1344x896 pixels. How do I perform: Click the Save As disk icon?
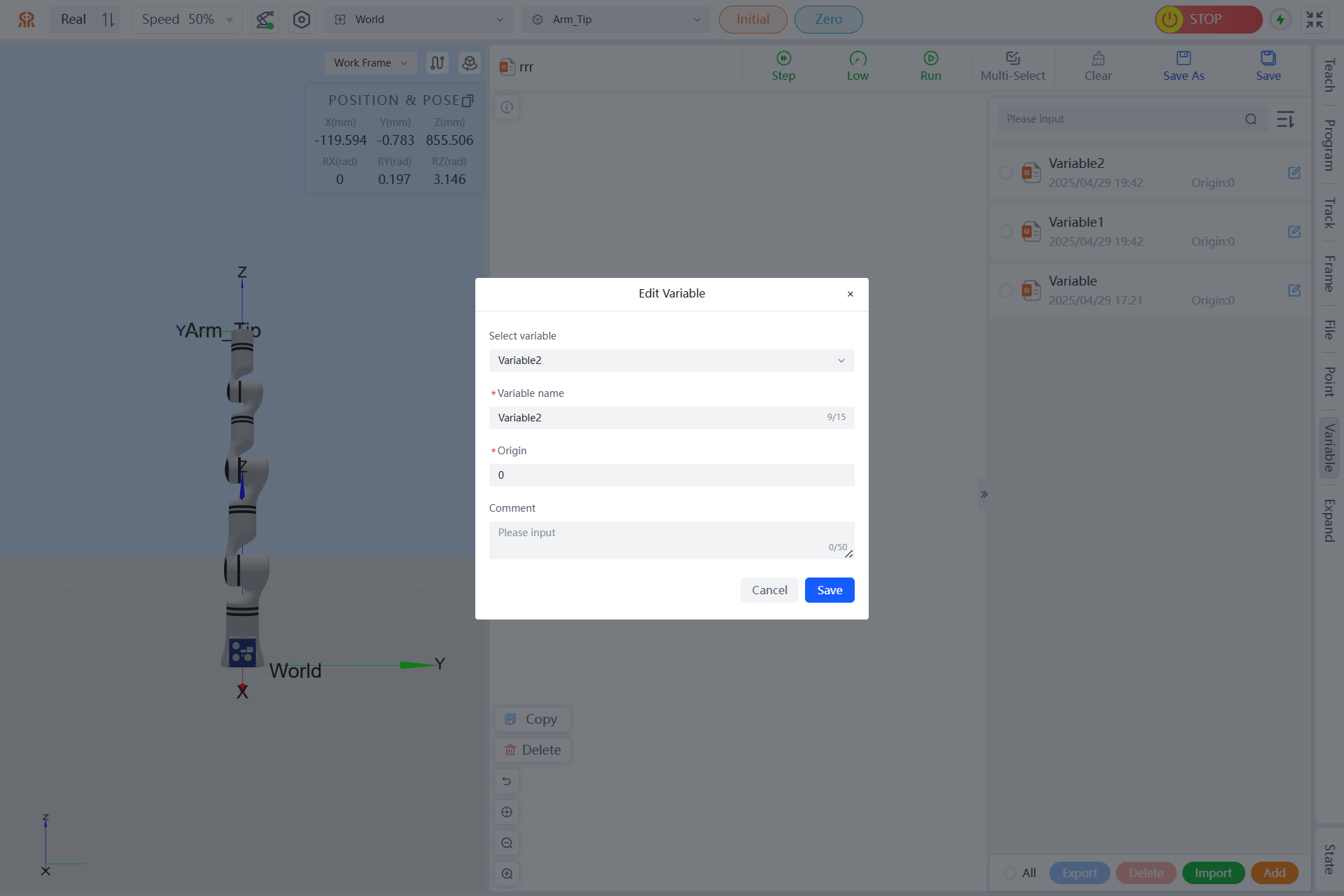[x=1183, y=58]
